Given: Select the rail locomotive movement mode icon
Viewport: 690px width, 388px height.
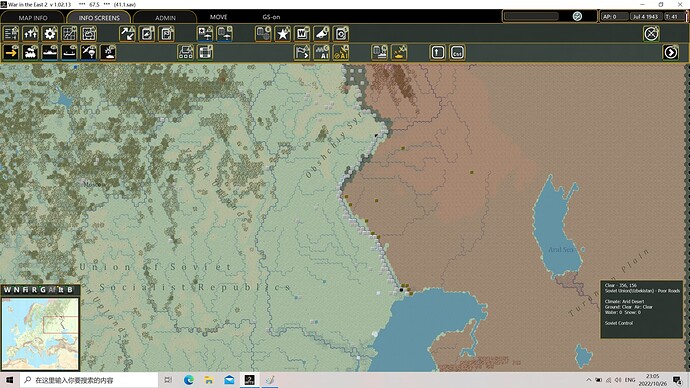Looking at the screenshot, I should click(x=30, y=52).
